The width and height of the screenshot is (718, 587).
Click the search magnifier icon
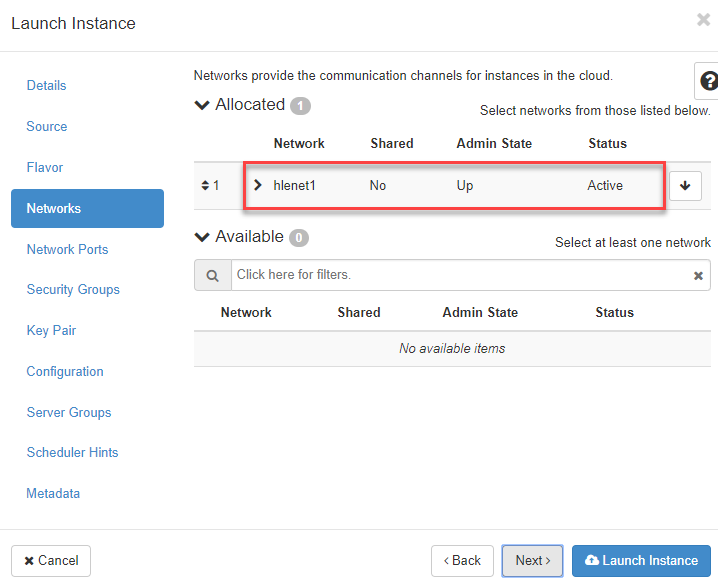pos(212,275)
